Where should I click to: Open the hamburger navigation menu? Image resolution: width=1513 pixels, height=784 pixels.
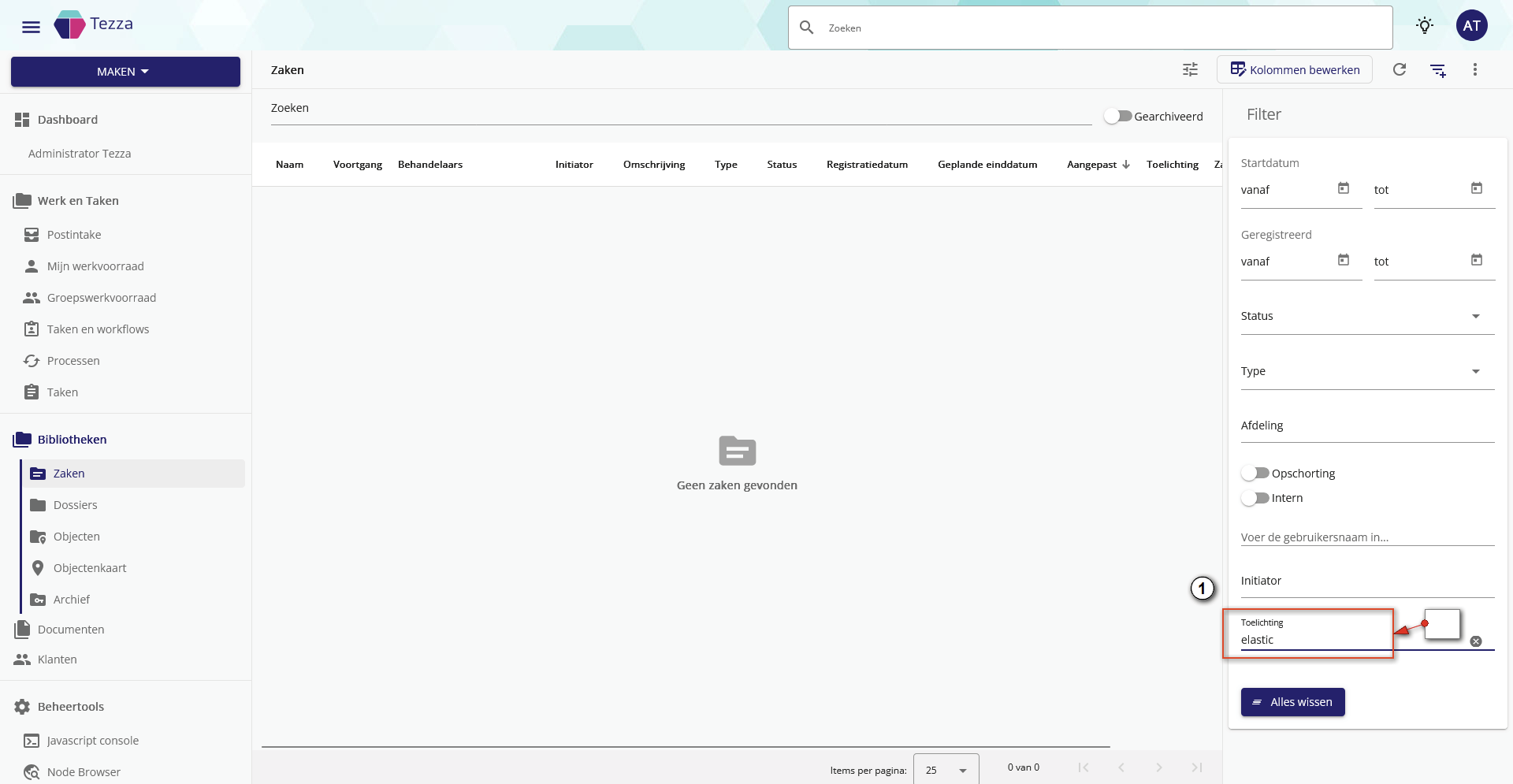click(x=31, y=27)
